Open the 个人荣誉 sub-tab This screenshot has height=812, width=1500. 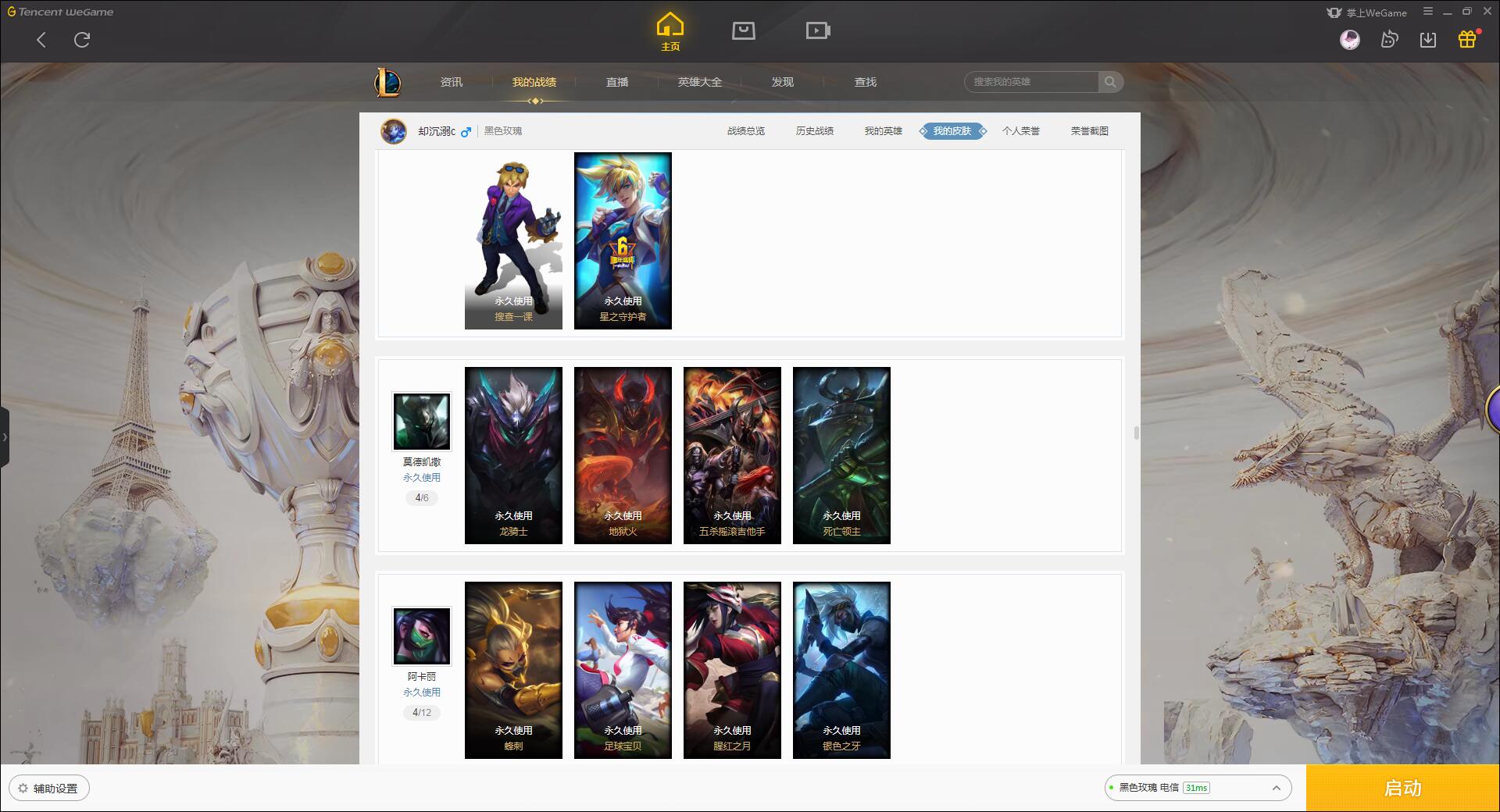pos(1021,131)
